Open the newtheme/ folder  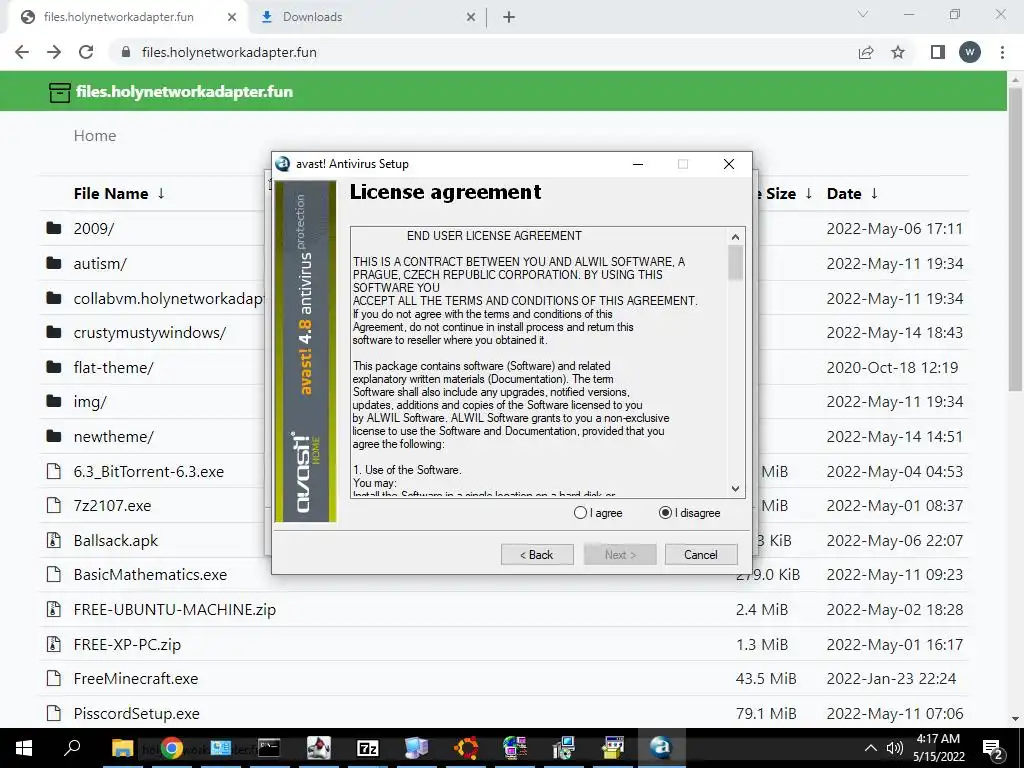pos(114,436)
